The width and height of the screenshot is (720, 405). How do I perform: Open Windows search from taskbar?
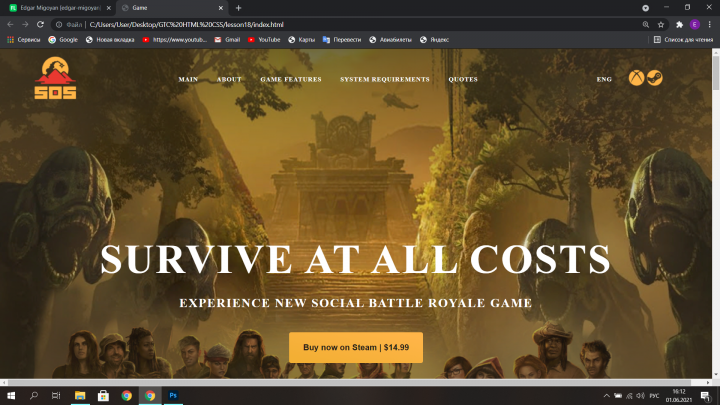[34, 395]
